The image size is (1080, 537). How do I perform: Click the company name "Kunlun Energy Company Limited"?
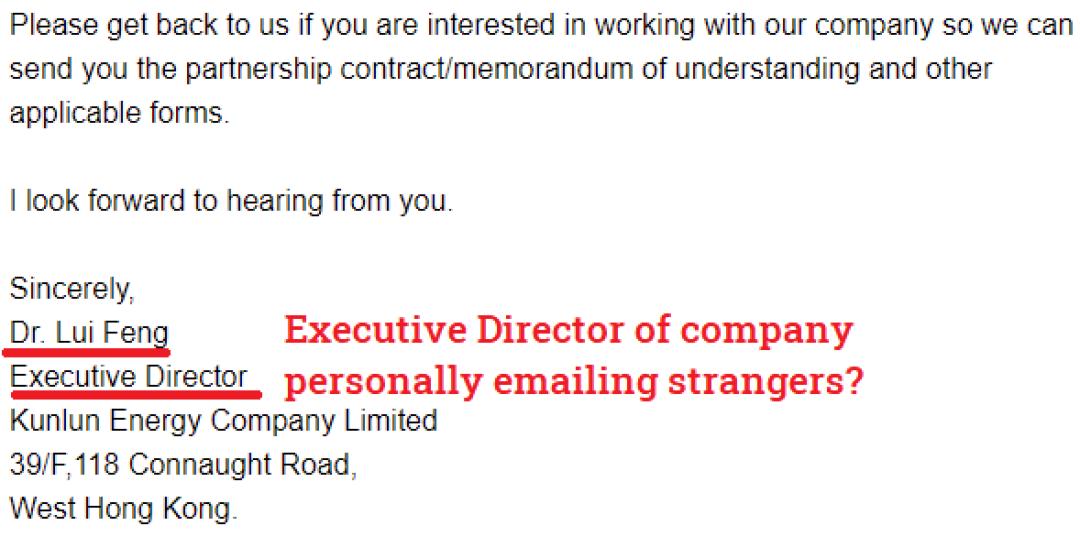pos(223,420)
